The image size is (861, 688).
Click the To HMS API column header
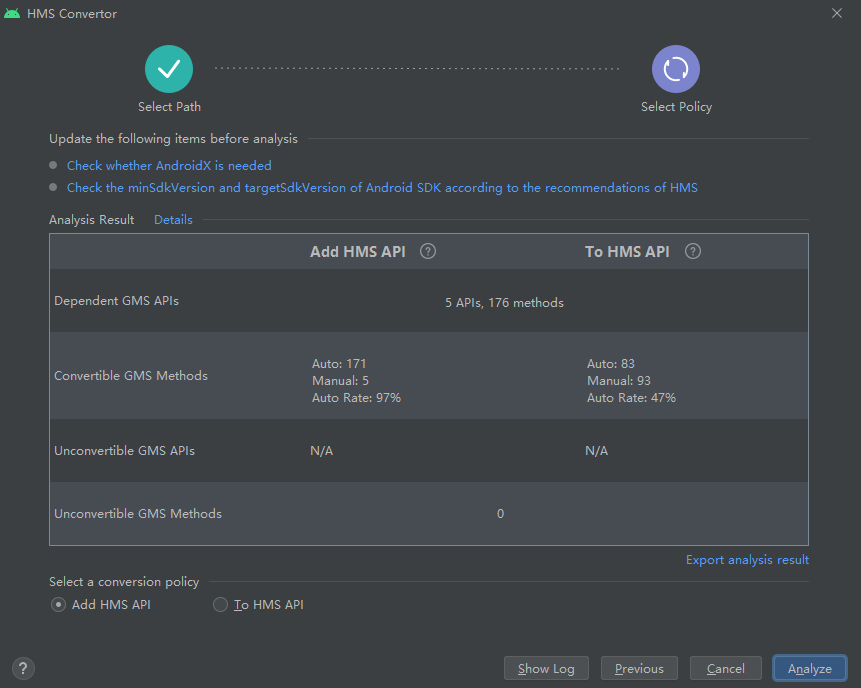tap(627, 251)
